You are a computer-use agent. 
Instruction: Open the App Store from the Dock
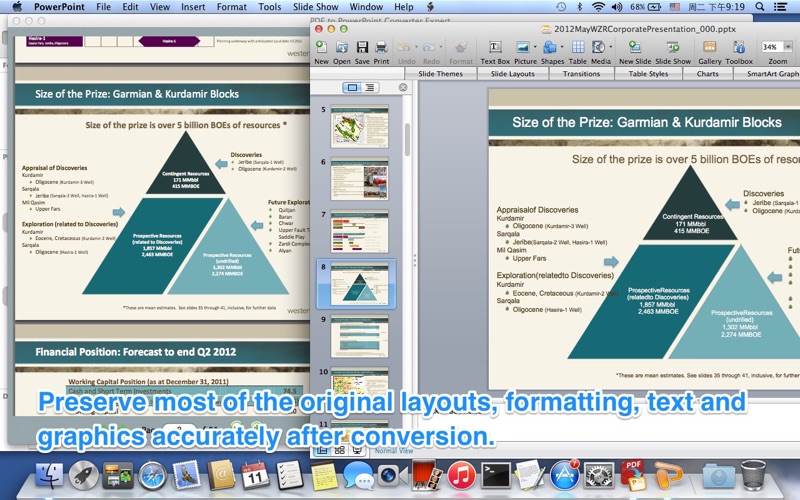(x=564, y=474)
